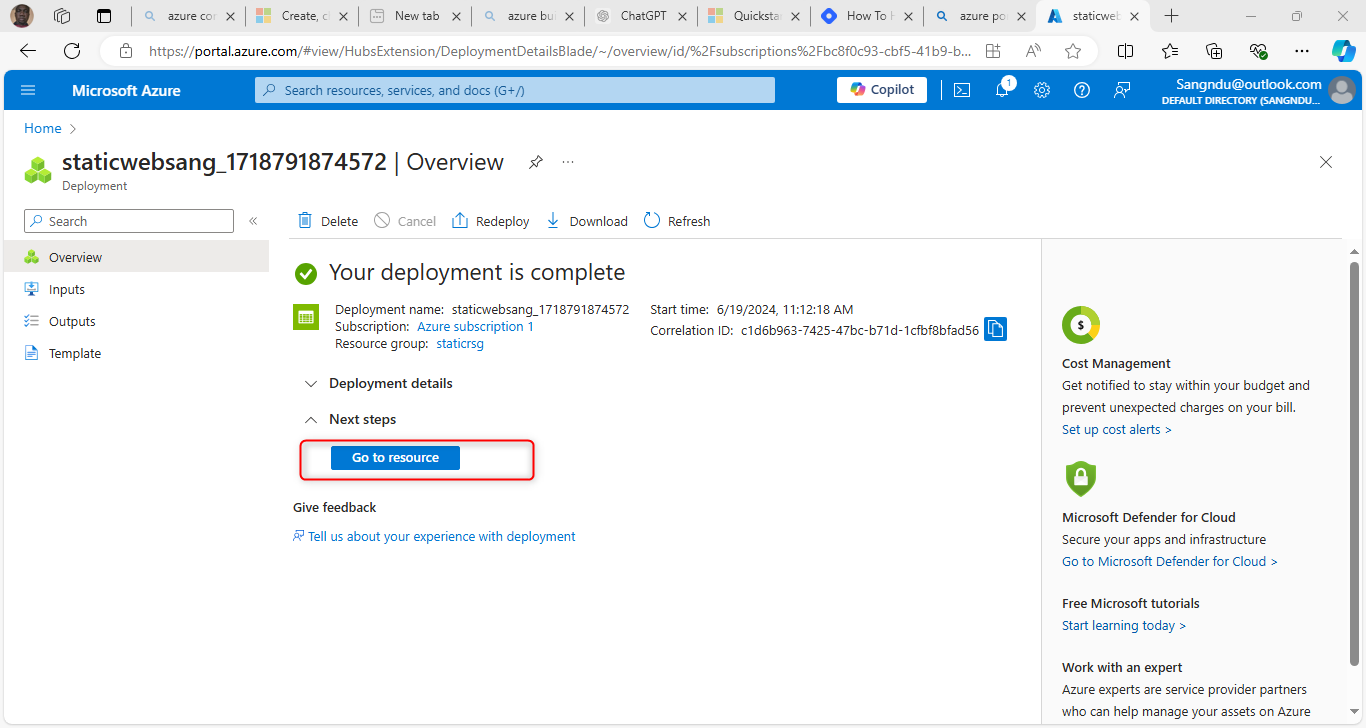This screenshot has width=1366, height=728.
Task: Open the Azure portal hamburger menu
Action: pos(28,90)
